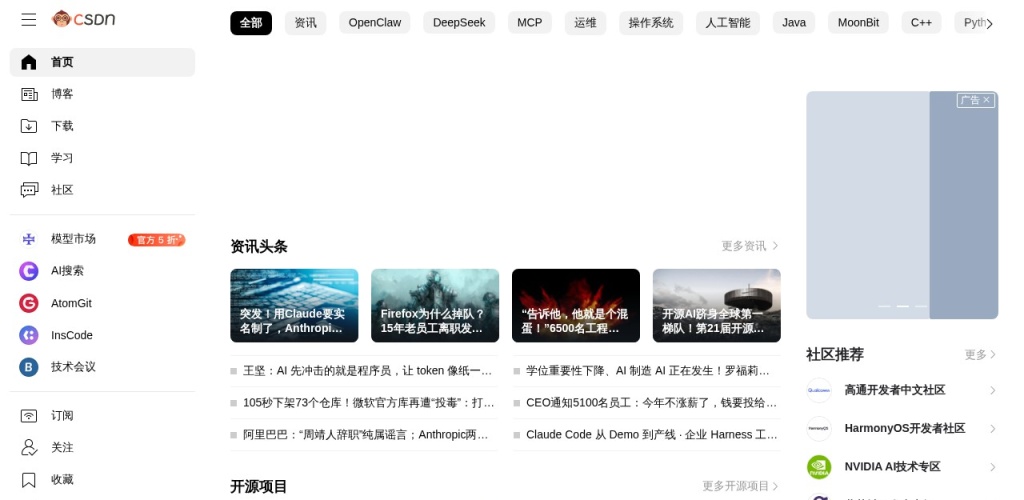The image size is (1024, 500).
Task: Click the red AtomGit icon
Action: [29, 303]
